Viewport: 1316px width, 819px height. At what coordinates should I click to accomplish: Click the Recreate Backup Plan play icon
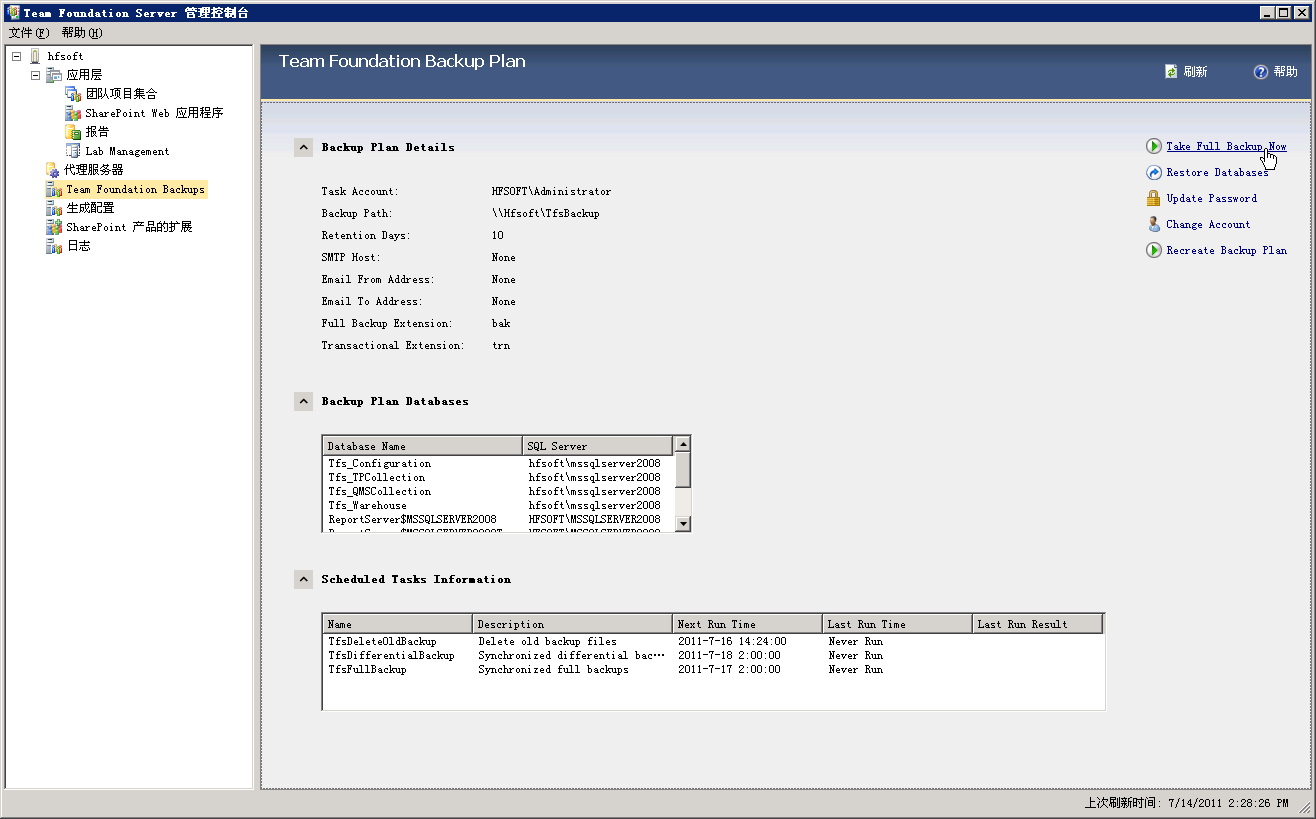click(x=1154, y=250)
